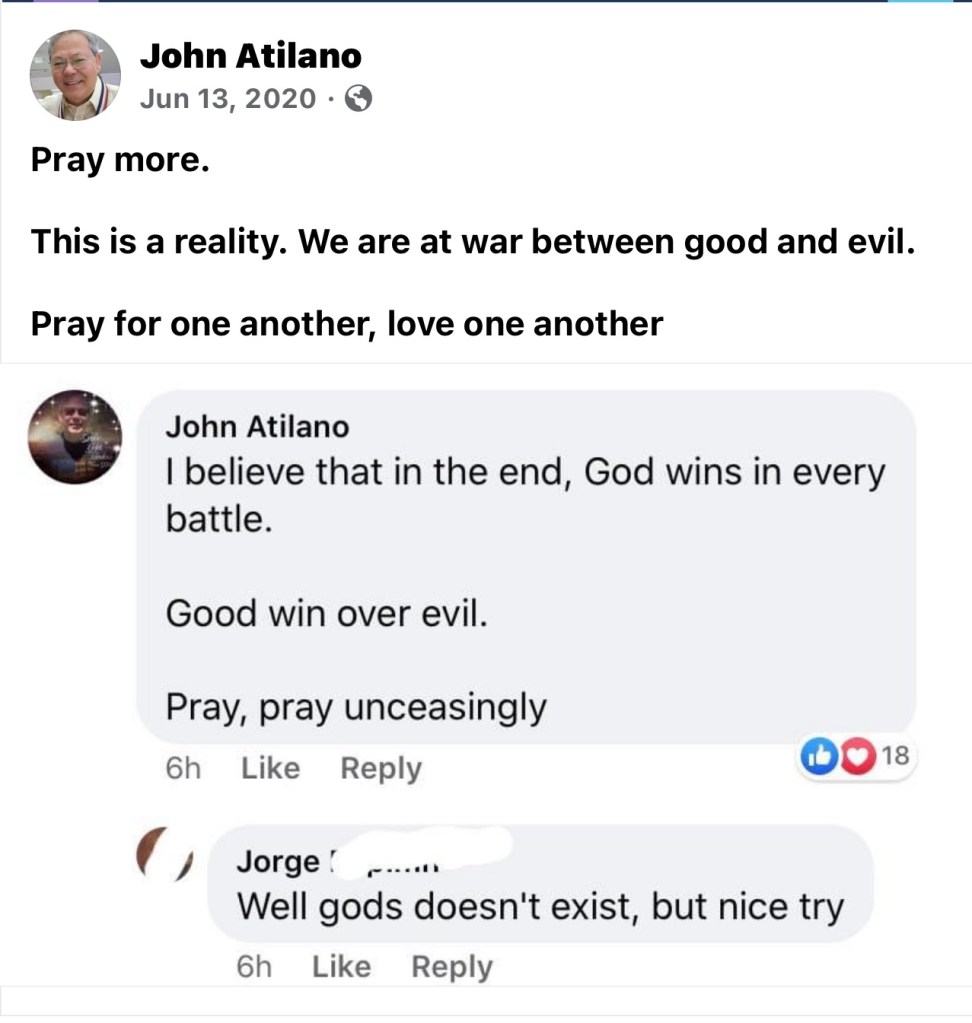
Task: Click the "gods doesn't exist" reply text
Action: [x=540, y=907]
